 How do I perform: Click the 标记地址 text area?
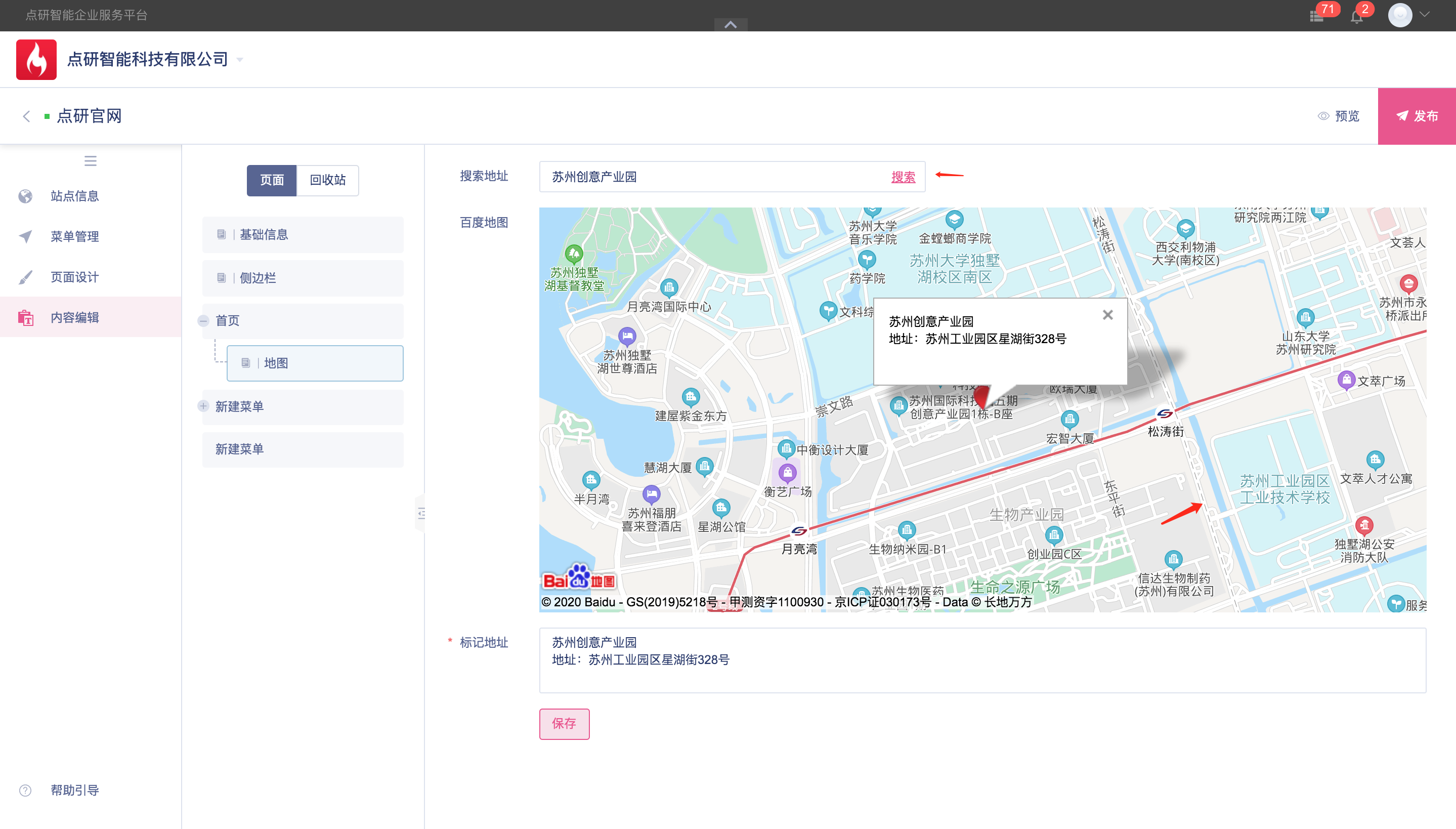pyautogui.click(x=982, y=660)
